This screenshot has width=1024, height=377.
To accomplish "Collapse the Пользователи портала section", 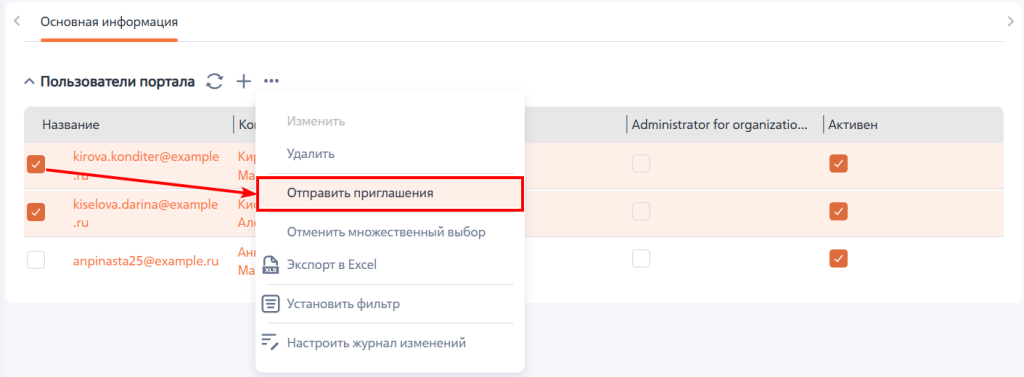I will pos(29,82).
